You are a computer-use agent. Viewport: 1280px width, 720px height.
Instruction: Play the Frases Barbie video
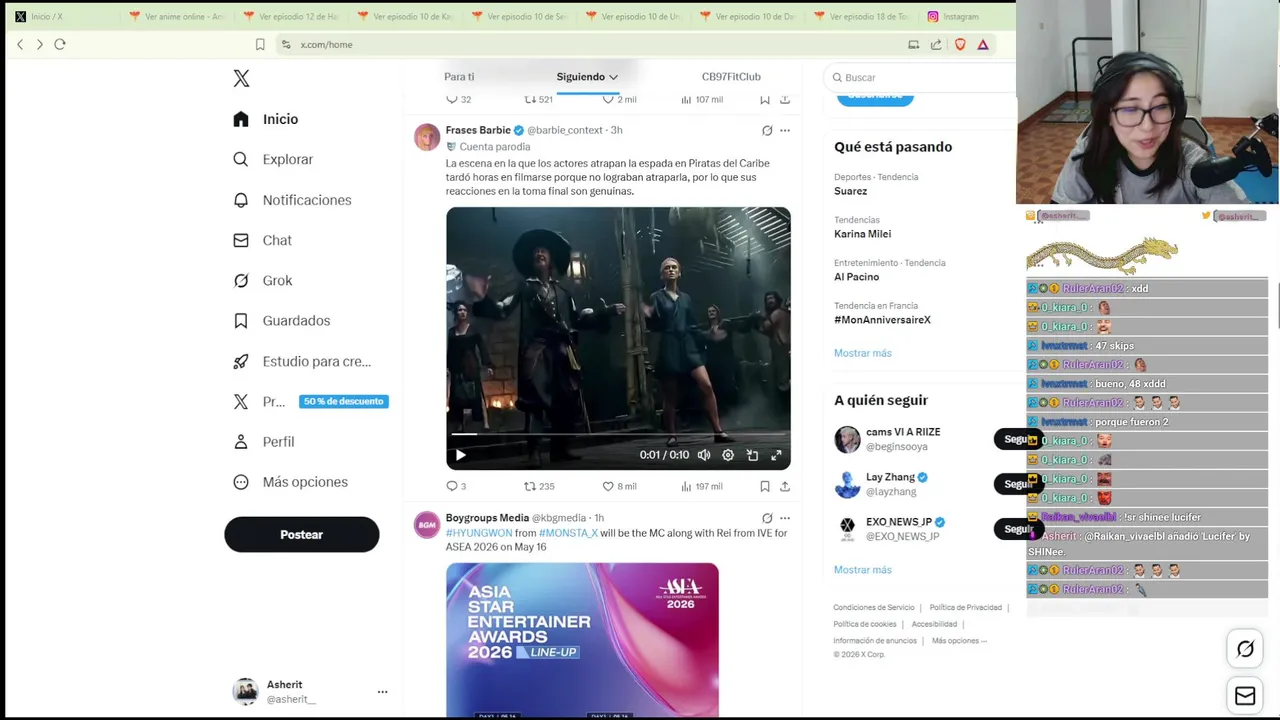pyautogui.click(x=460, y=455)
